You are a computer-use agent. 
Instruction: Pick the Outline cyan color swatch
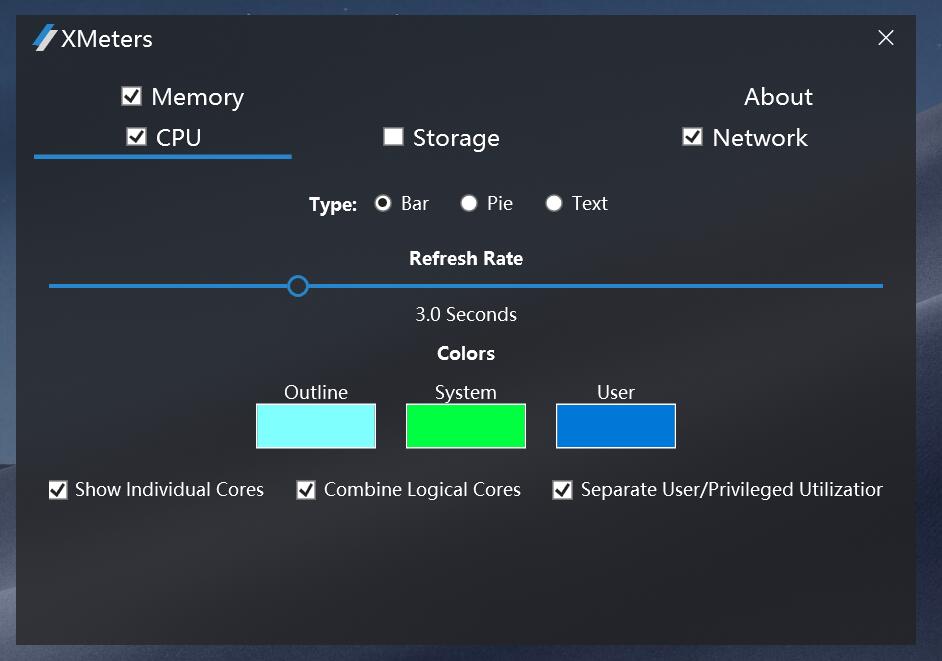tap(316, 426)
